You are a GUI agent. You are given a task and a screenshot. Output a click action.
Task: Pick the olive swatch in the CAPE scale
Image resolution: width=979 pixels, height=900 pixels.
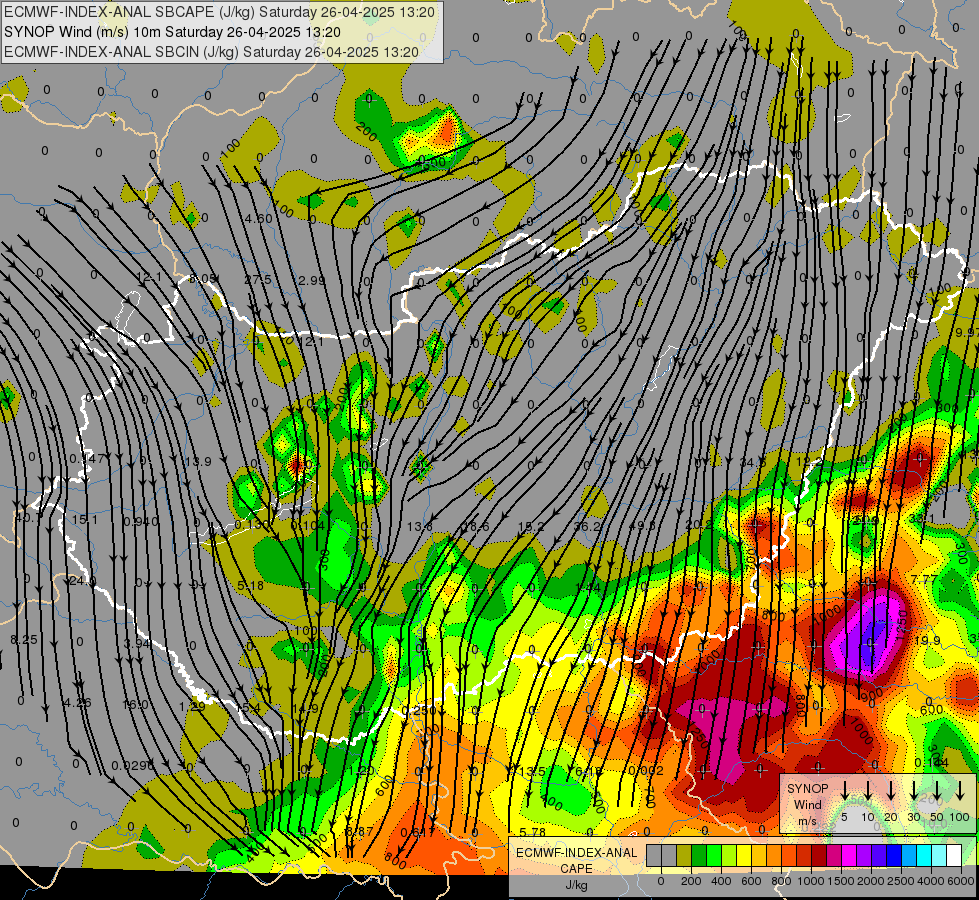coord(684,855)
